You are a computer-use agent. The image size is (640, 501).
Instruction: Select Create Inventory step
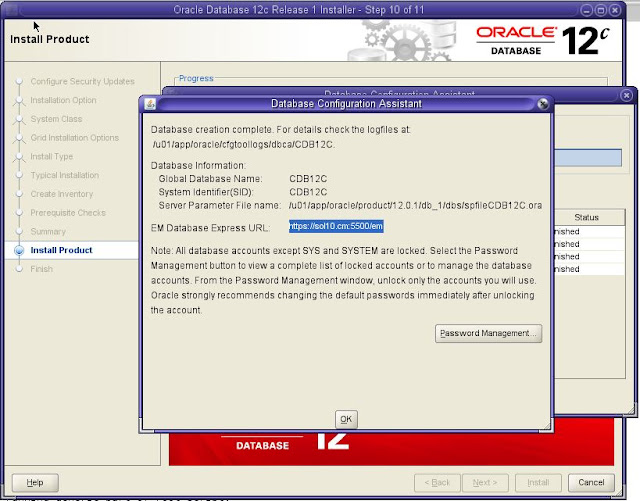[x=62, y=194]
